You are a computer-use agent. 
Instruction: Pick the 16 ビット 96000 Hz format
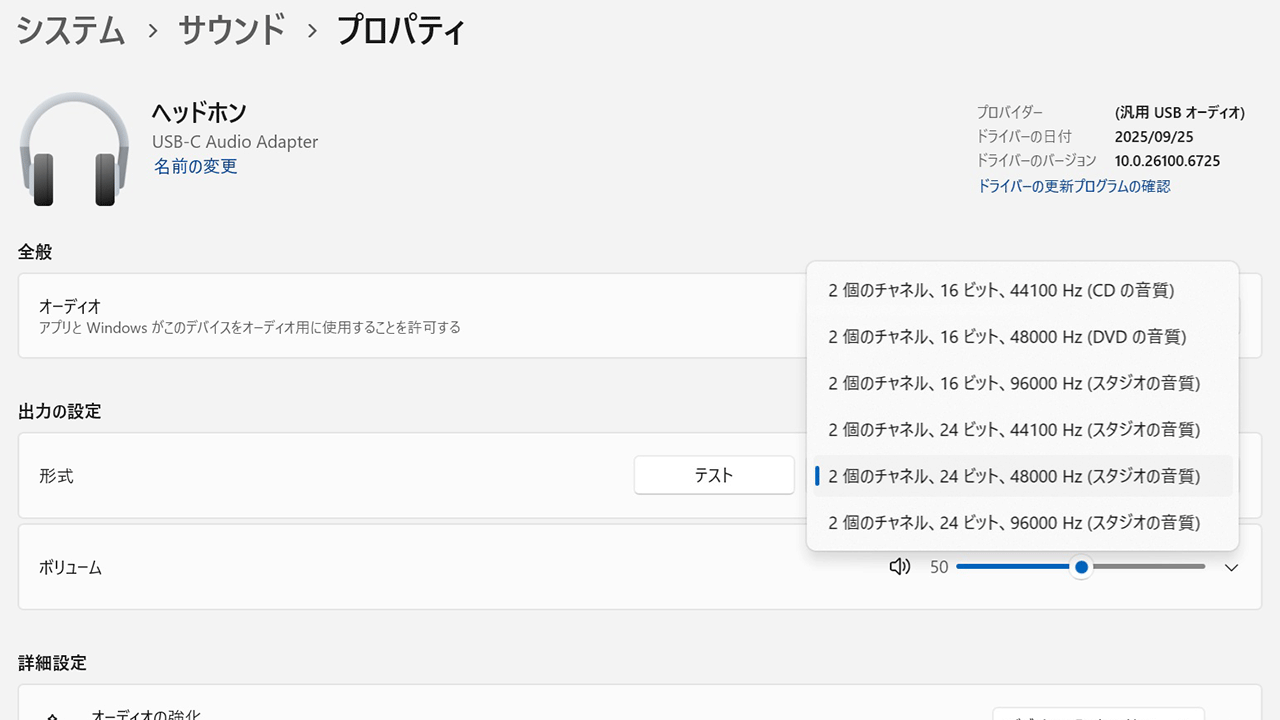[x=1014, y=383]
